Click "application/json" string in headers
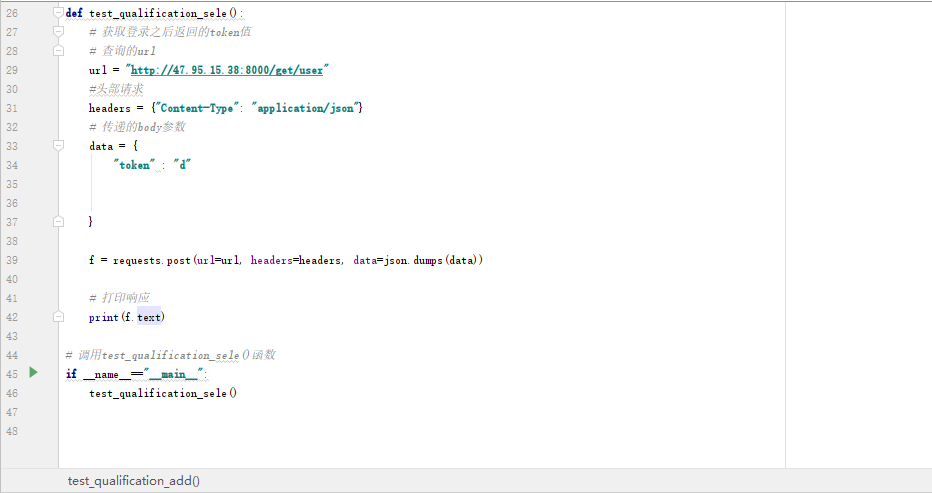This screenshot has height=493, width=932. (305, 108)
